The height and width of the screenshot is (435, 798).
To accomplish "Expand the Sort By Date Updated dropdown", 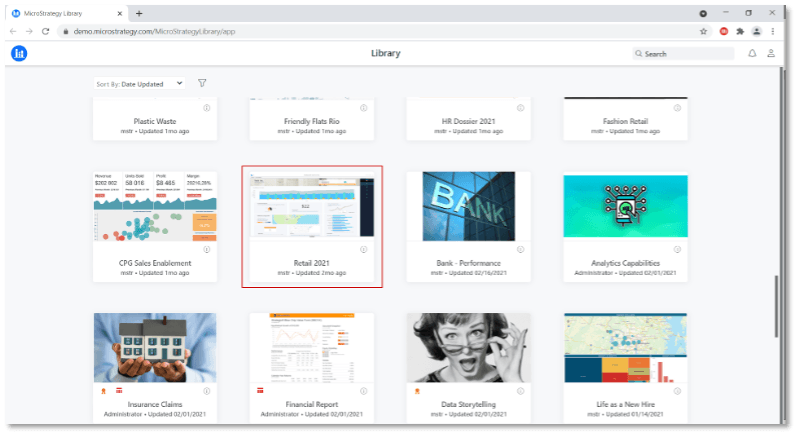I will (139, 83).
